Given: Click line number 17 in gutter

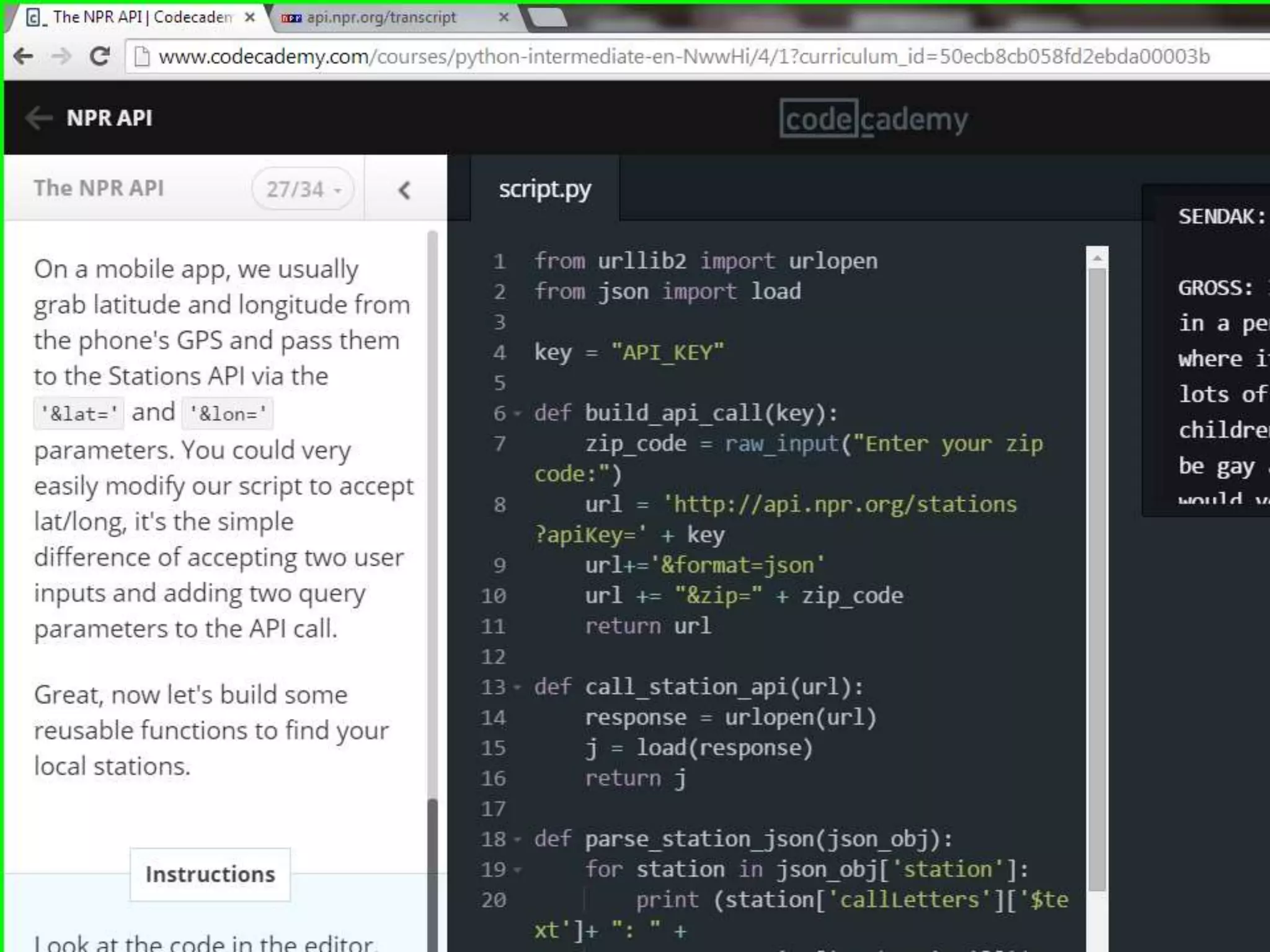Looking at the screenshot, I should [494, 808].
